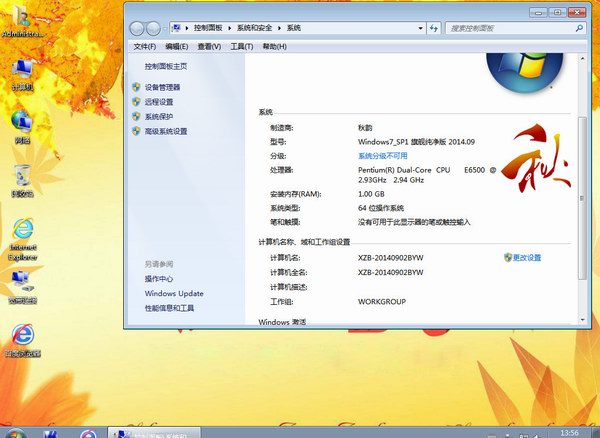Image resolution: width=600 pixels, height=438 pixels.
Task: Open the pinned browser icon on the taskbar
Action: (x=88, y=433)
